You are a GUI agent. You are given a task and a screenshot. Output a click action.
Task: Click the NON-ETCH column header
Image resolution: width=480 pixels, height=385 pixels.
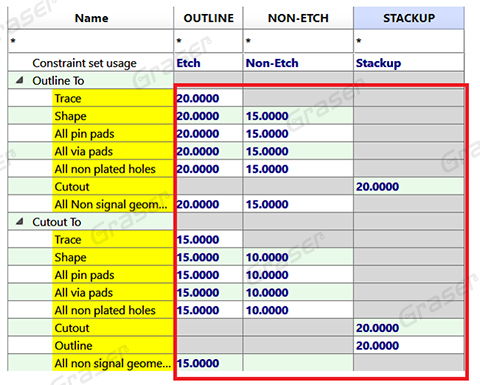298,18
